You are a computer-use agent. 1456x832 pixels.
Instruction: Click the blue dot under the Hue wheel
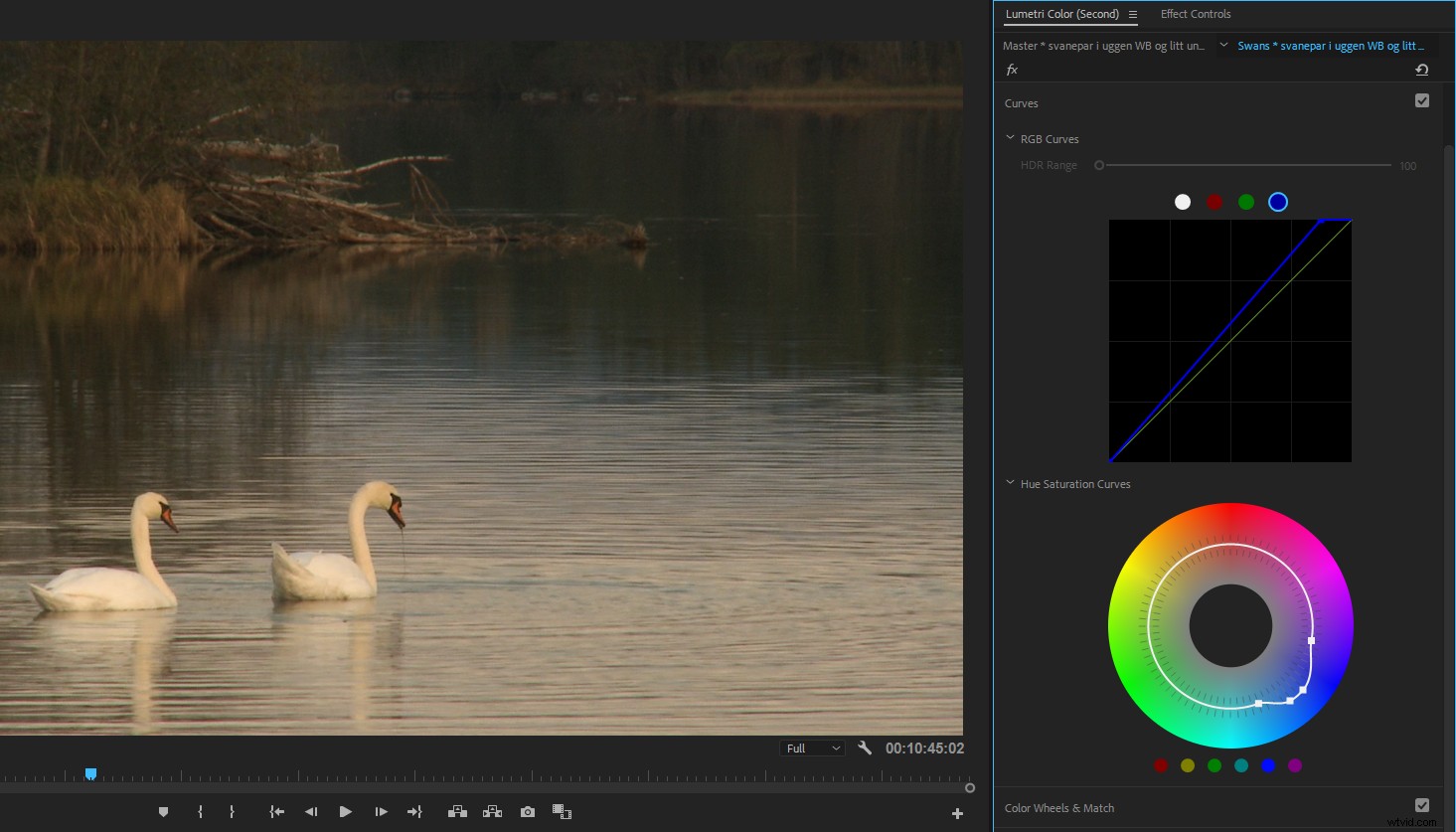(1267, 765)
